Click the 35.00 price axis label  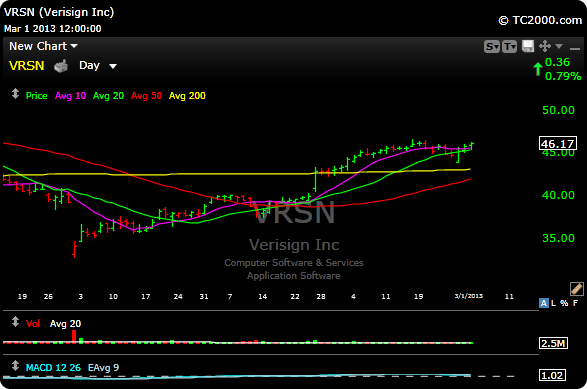[558, 238]
